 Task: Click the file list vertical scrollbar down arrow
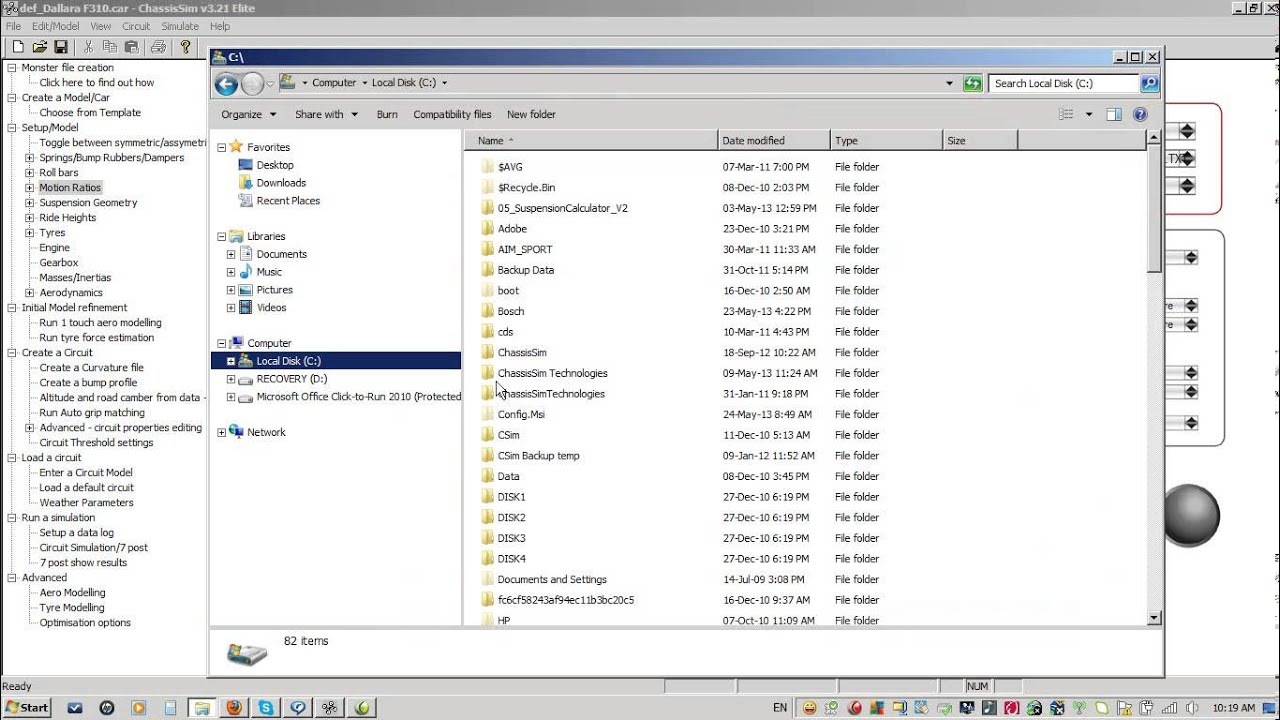point(1154,618)
